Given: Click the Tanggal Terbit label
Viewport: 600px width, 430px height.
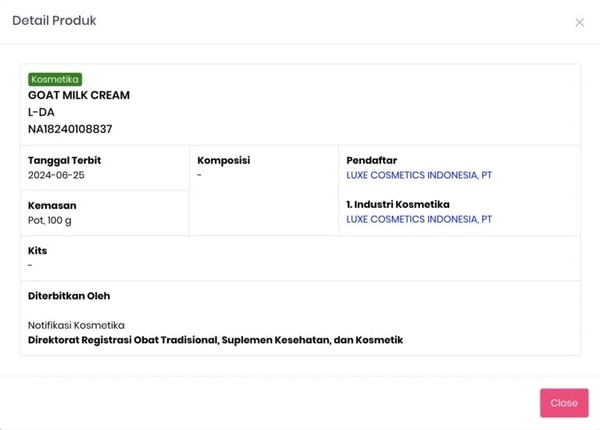Looking at the screenshot, I should click(x=64, y=160).
